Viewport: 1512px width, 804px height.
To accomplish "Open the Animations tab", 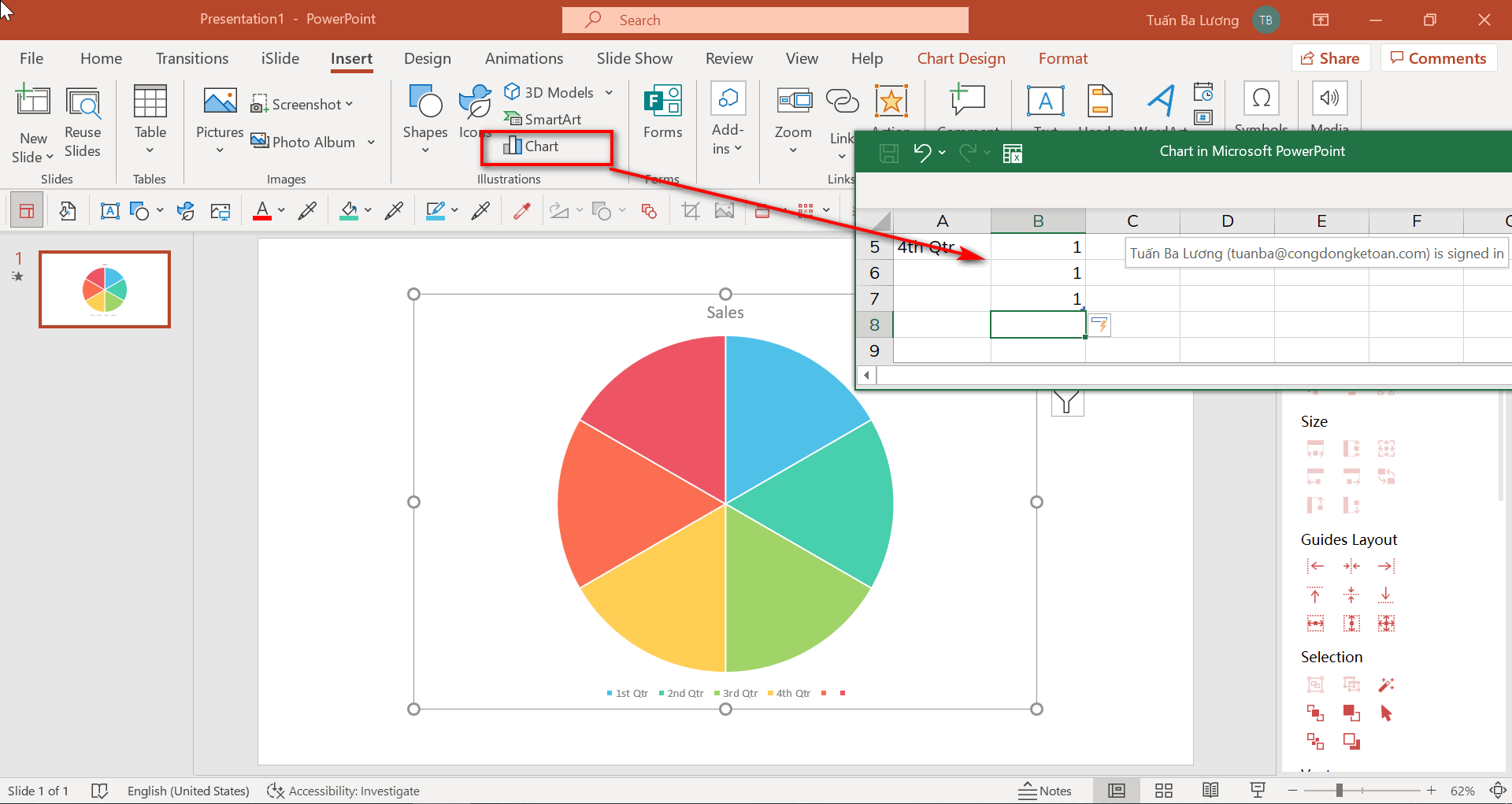I will click(524, 58).
